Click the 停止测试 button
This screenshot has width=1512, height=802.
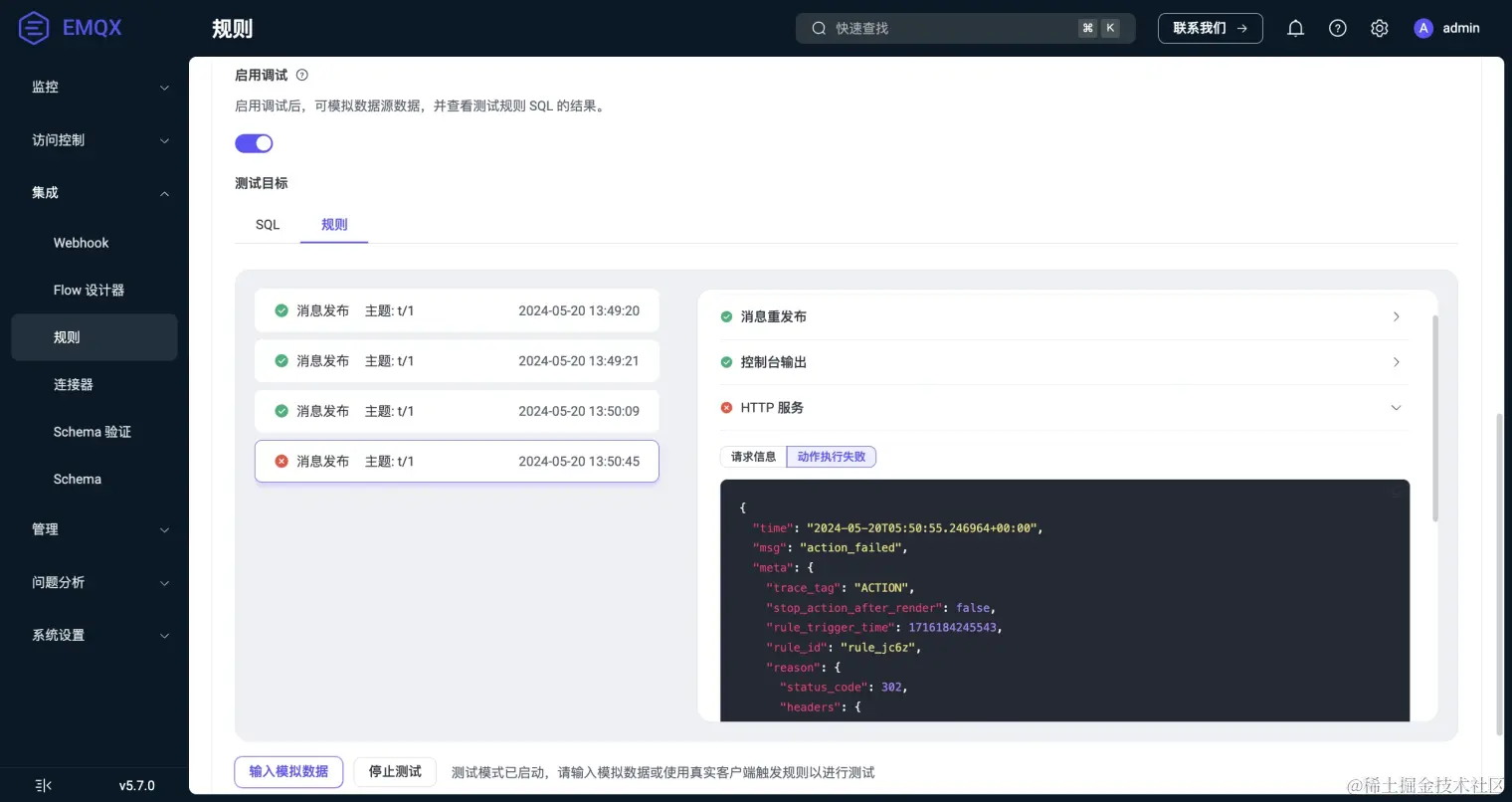pos(395,771)
